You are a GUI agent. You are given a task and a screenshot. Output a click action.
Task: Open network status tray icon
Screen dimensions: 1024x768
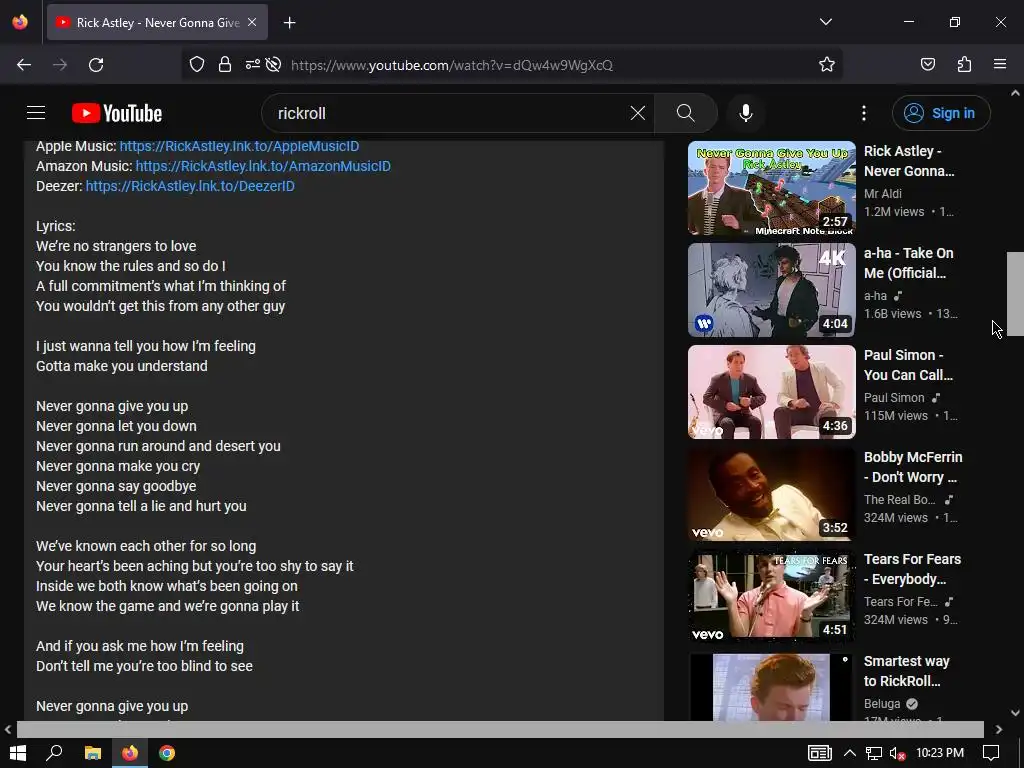[x=873, y=754]
